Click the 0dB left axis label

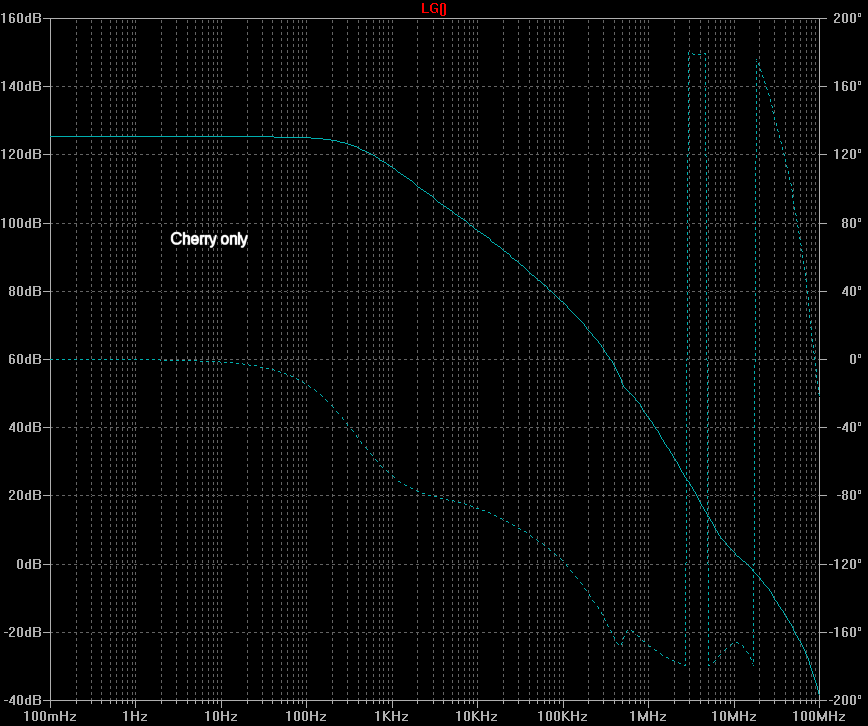click(29, 564)
